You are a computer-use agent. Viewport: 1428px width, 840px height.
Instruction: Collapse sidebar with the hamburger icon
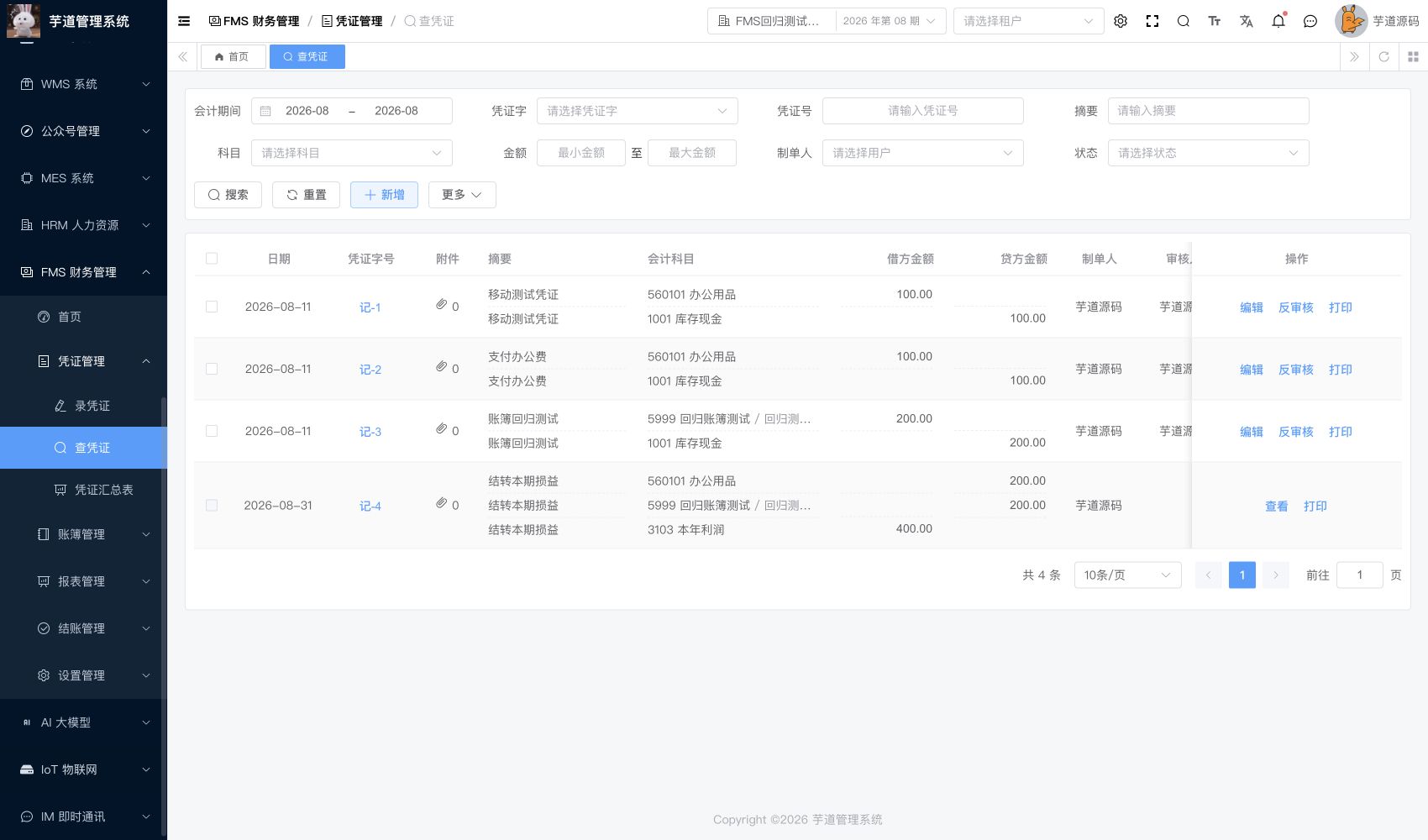(x=184, y=21)
